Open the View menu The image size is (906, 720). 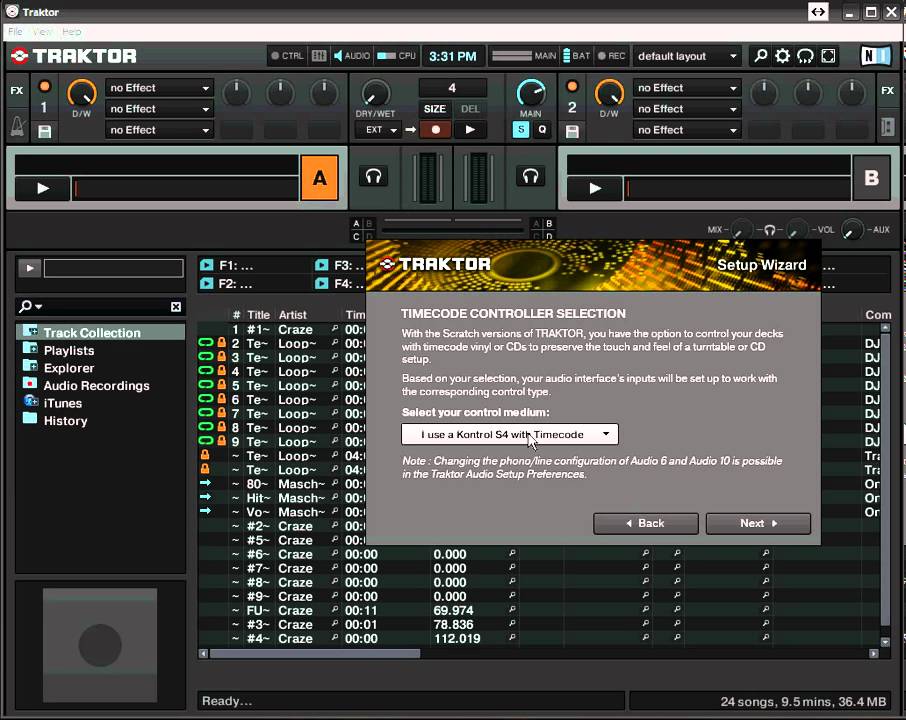(x=42, y=32)
